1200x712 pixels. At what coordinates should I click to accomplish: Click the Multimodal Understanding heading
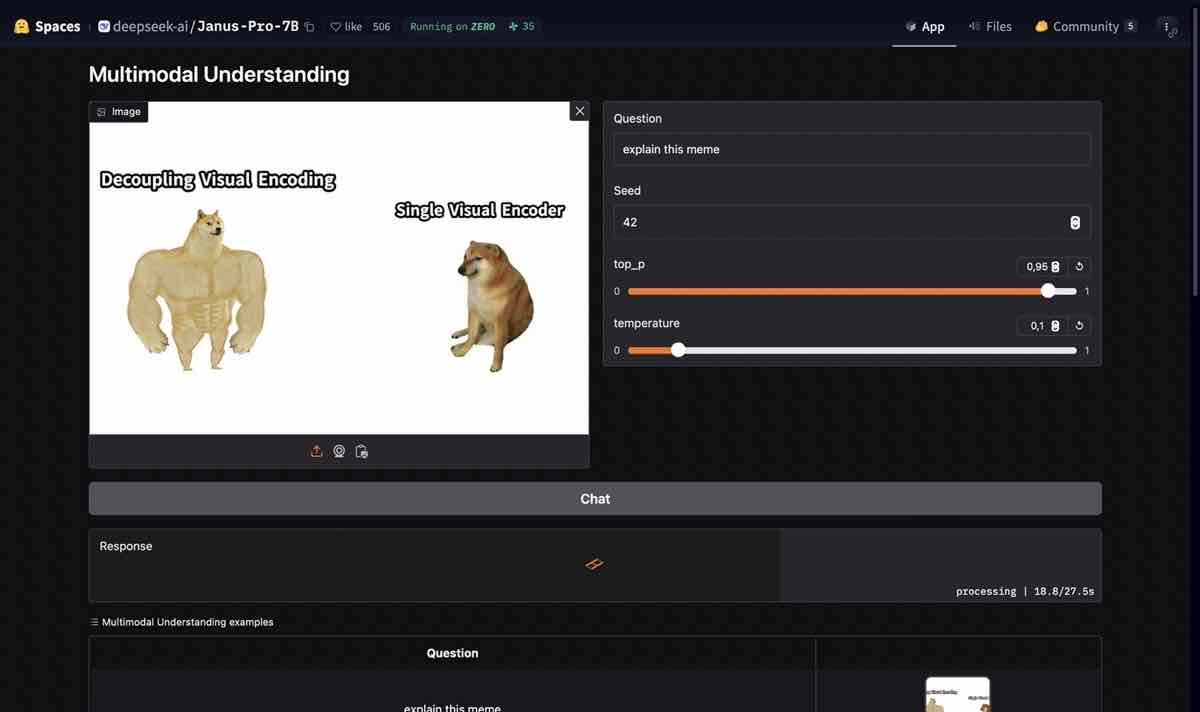(219, 74)
